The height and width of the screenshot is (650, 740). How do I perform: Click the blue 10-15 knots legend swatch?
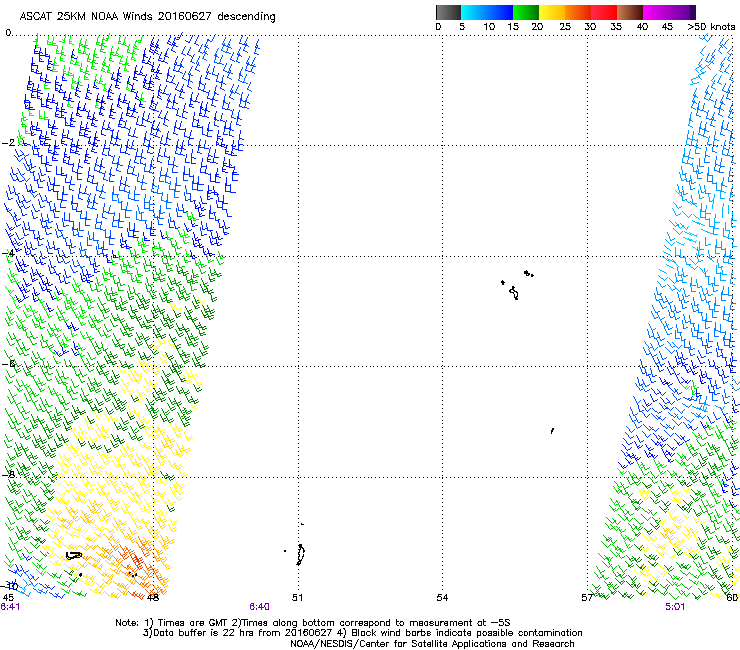tap(499, 12)
